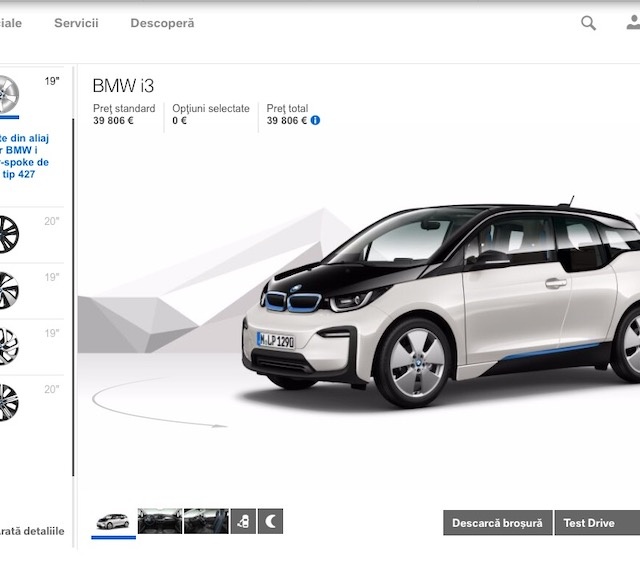
Task: Select the second wheel option, 20 inch
Action: (8, 235)
